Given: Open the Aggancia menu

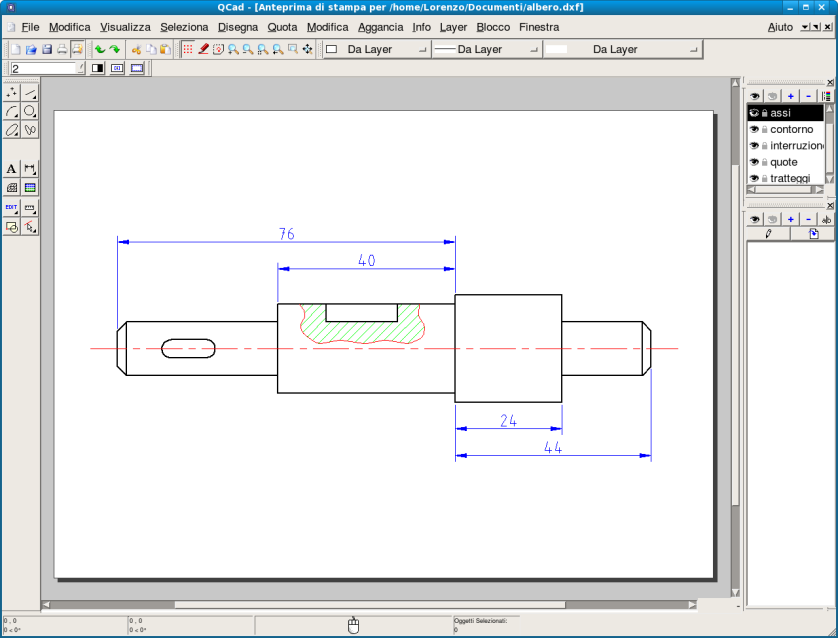Looking at the screenshot, I should point(380,27).
